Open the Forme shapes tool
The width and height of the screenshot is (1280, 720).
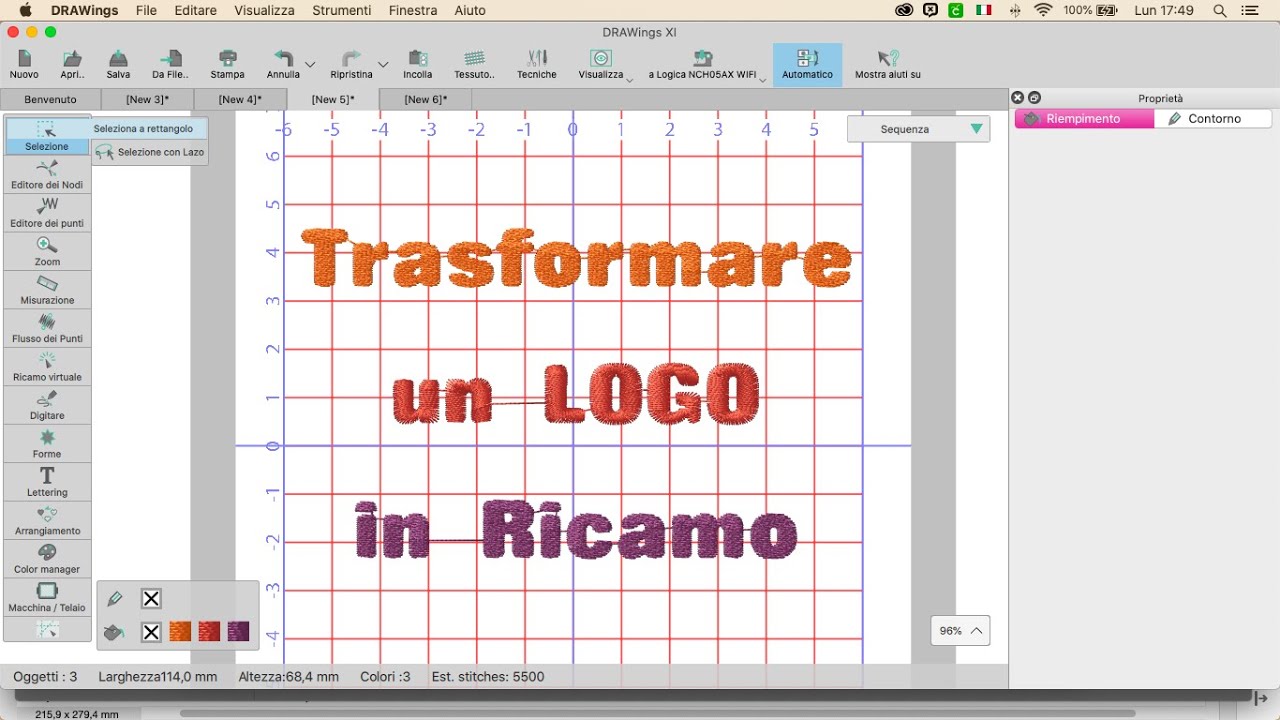pyautogui.click(x=47, y=444)
